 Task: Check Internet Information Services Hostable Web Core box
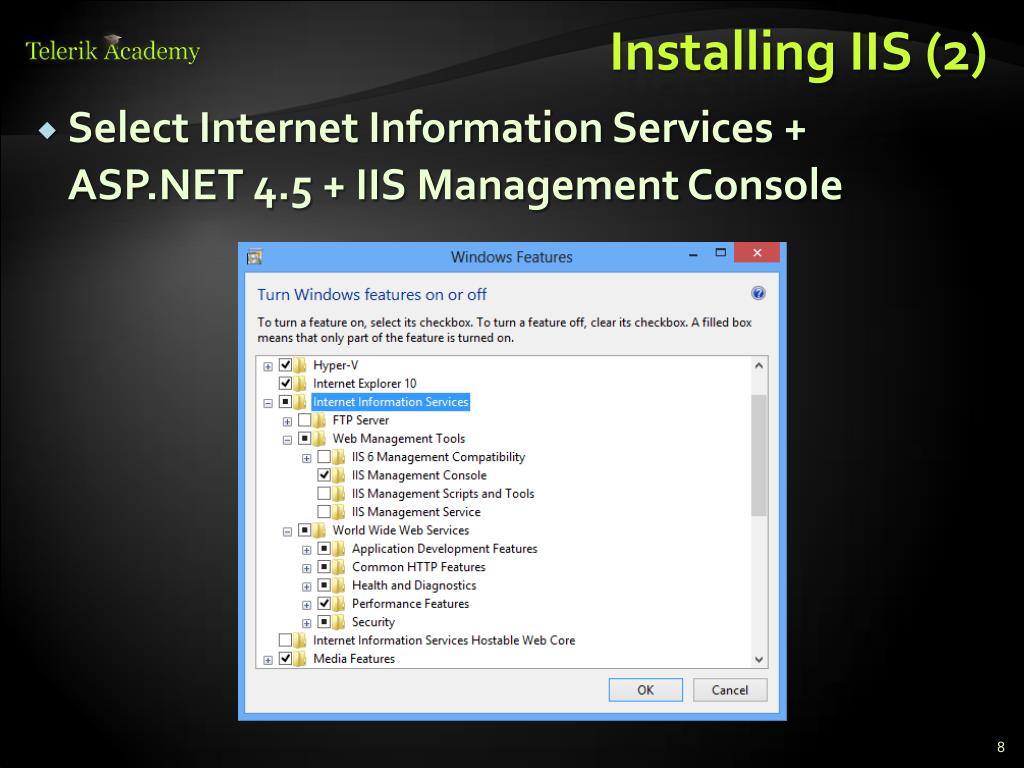[285, 639]
